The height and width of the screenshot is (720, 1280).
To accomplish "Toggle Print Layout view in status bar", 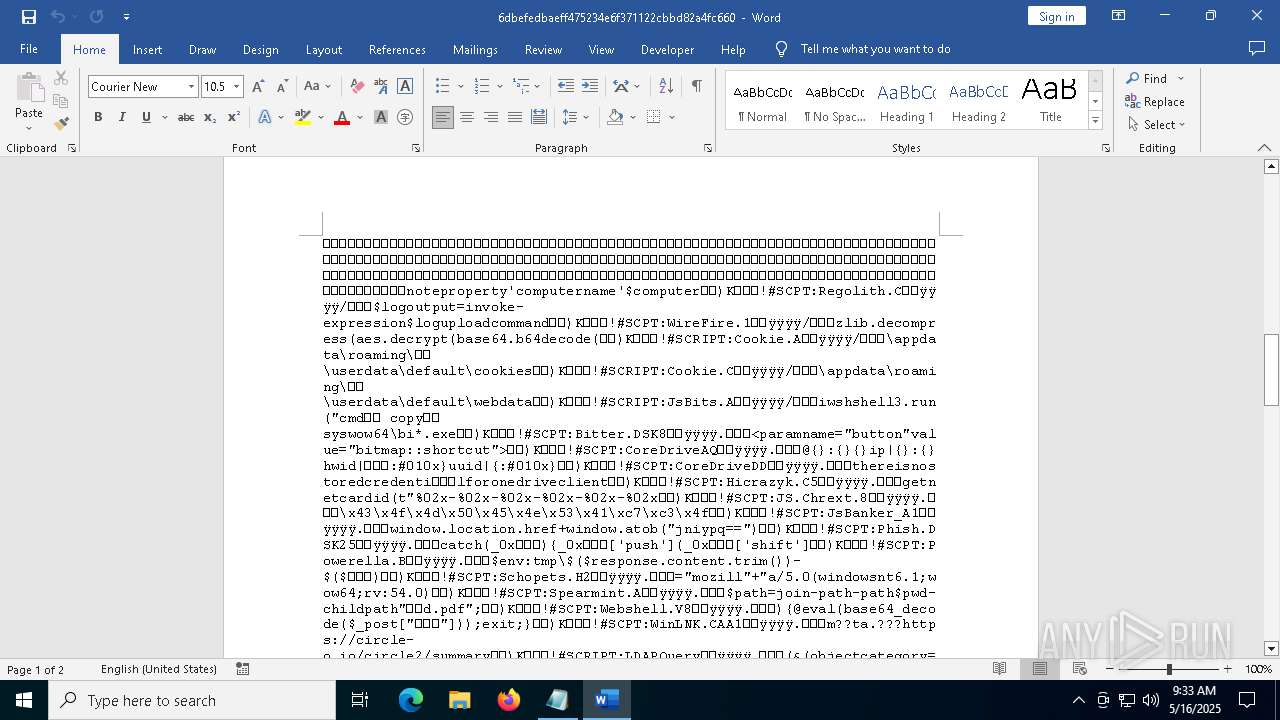I will (x=1040, y=669).
